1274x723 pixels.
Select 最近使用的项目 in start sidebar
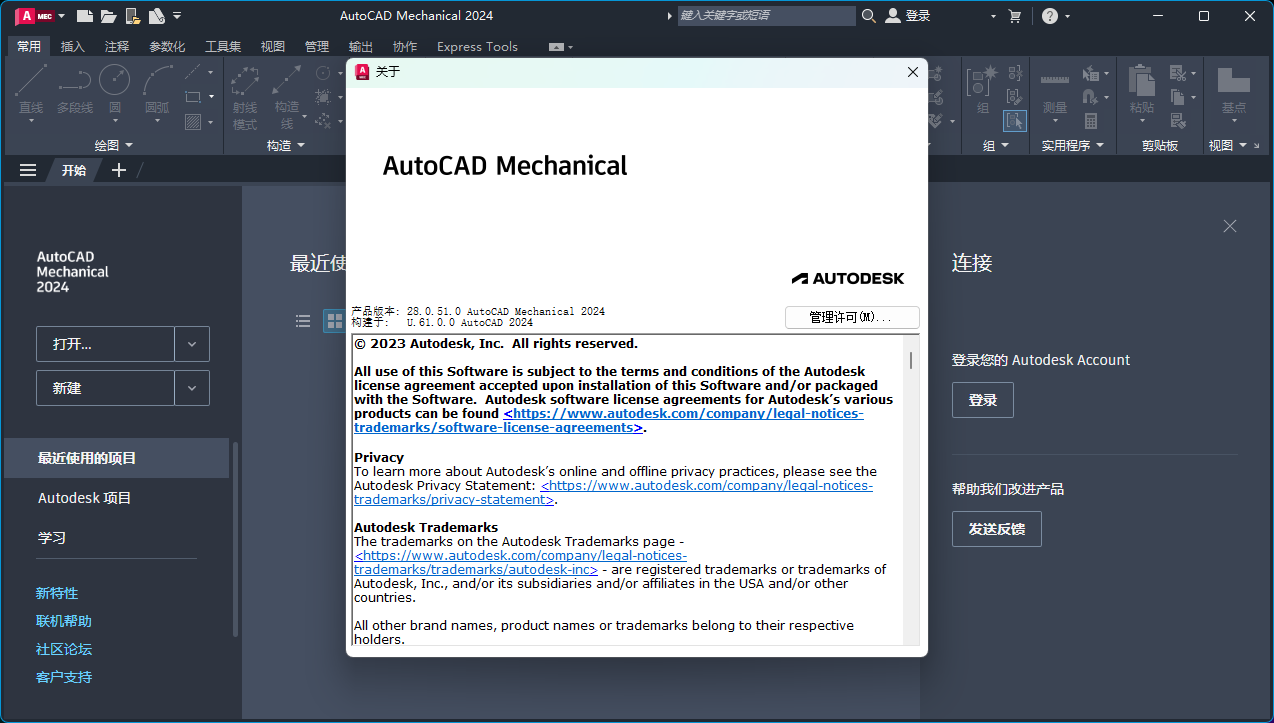(116, 458)
